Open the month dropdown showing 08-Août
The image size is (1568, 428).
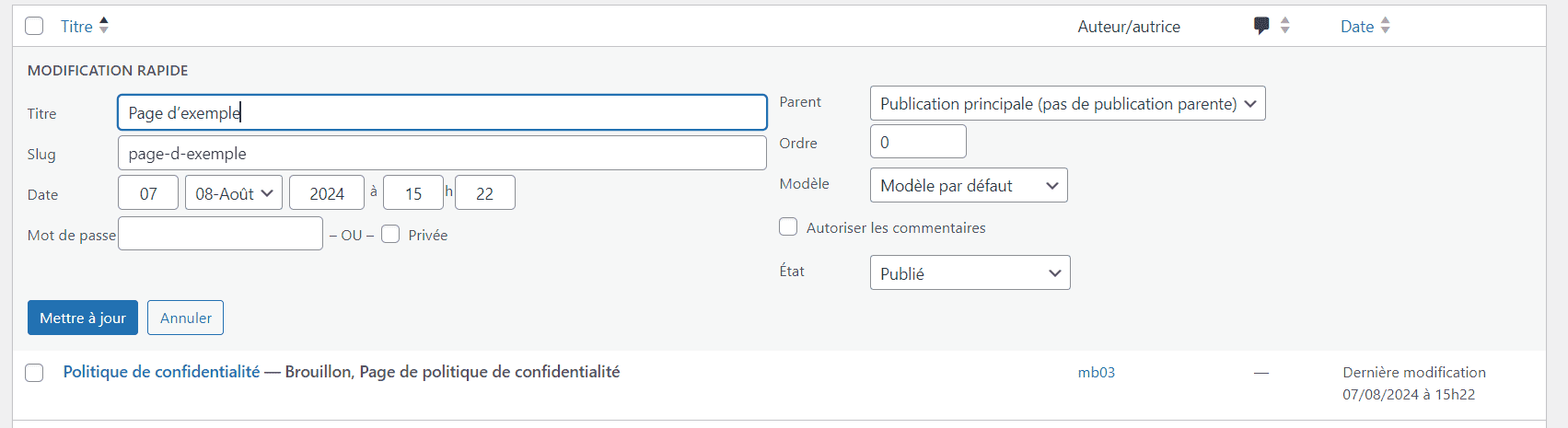(x=234, y=192)
